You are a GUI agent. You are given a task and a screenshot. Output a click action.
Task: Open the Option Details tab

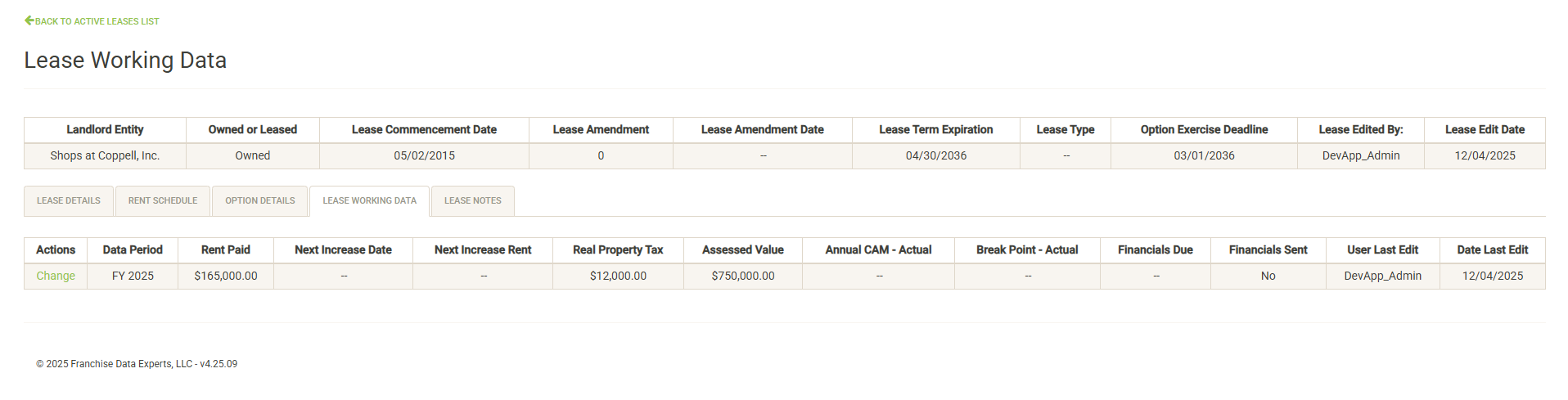260,200
